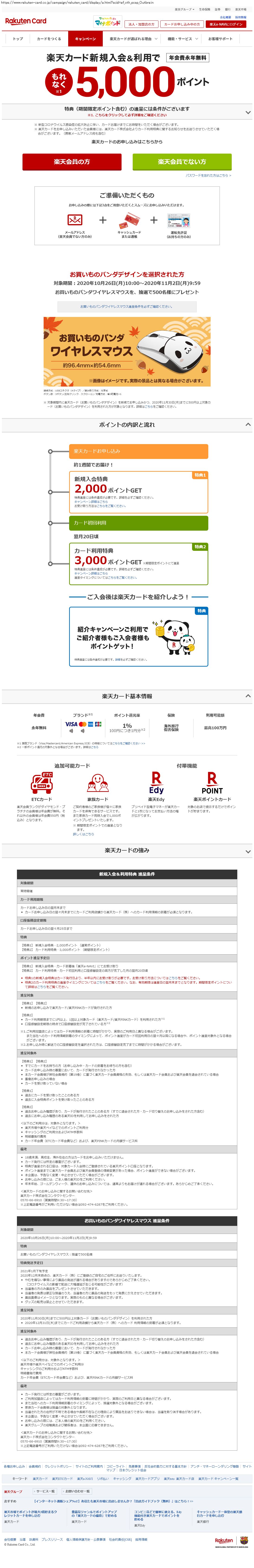
Task: Expand the 特典 conditions notice chevron
Action: tap(247, 112)
